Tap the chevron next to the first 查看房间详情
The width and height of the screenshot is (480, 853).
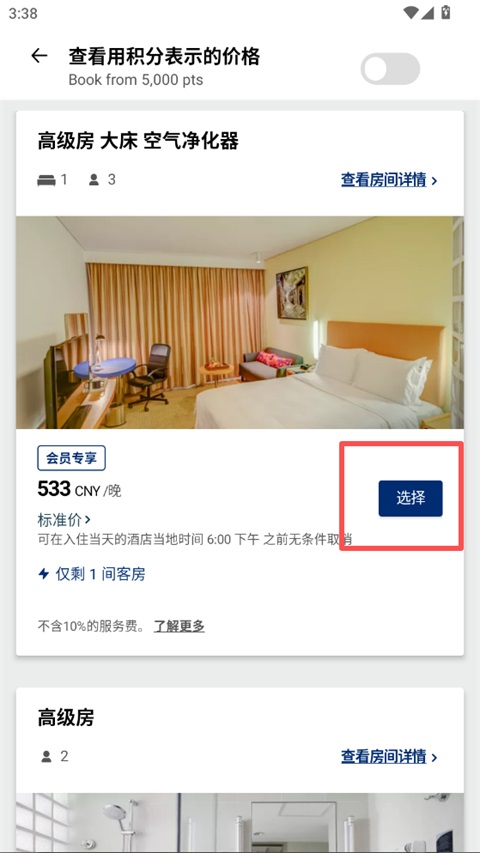(434, 181)
